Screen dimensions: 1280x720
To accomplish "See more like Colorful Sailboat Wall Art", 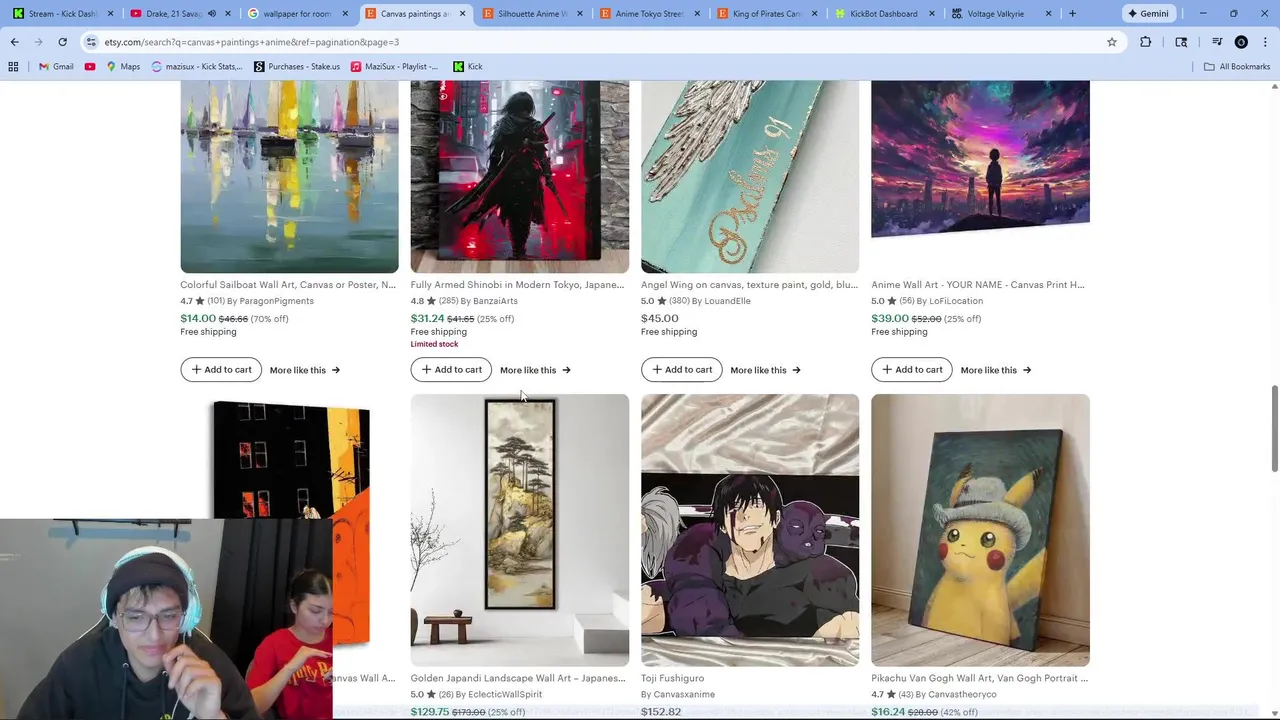I will click(x=305, y=370).
